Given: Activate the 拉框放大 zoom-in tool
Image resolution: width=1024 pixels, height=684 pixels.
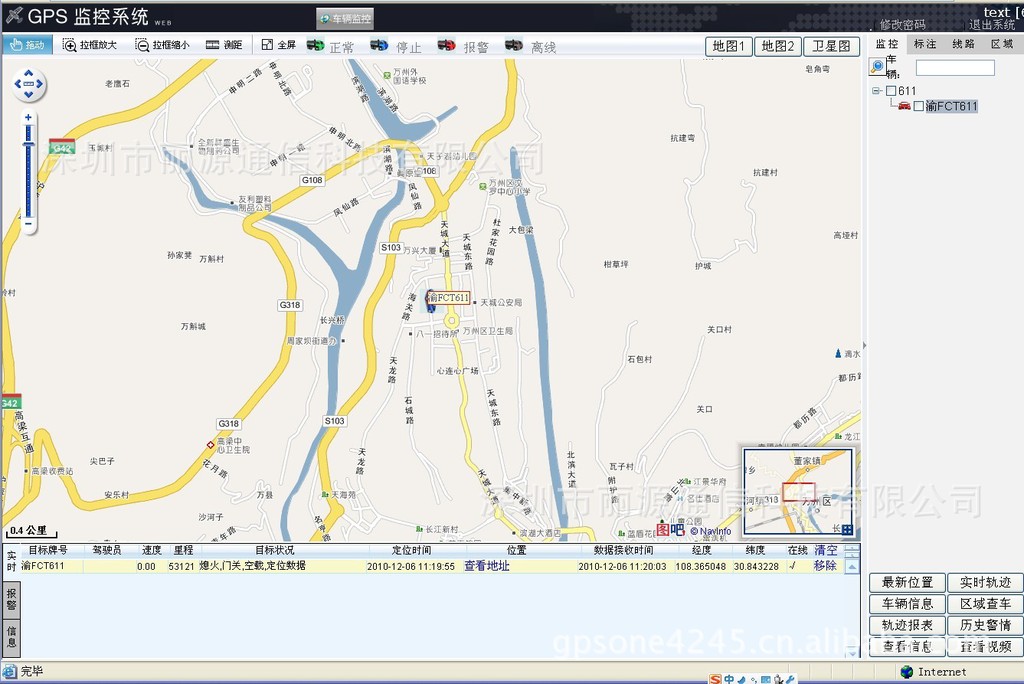Looking at the screenshot, I should [x=90, y=45].
